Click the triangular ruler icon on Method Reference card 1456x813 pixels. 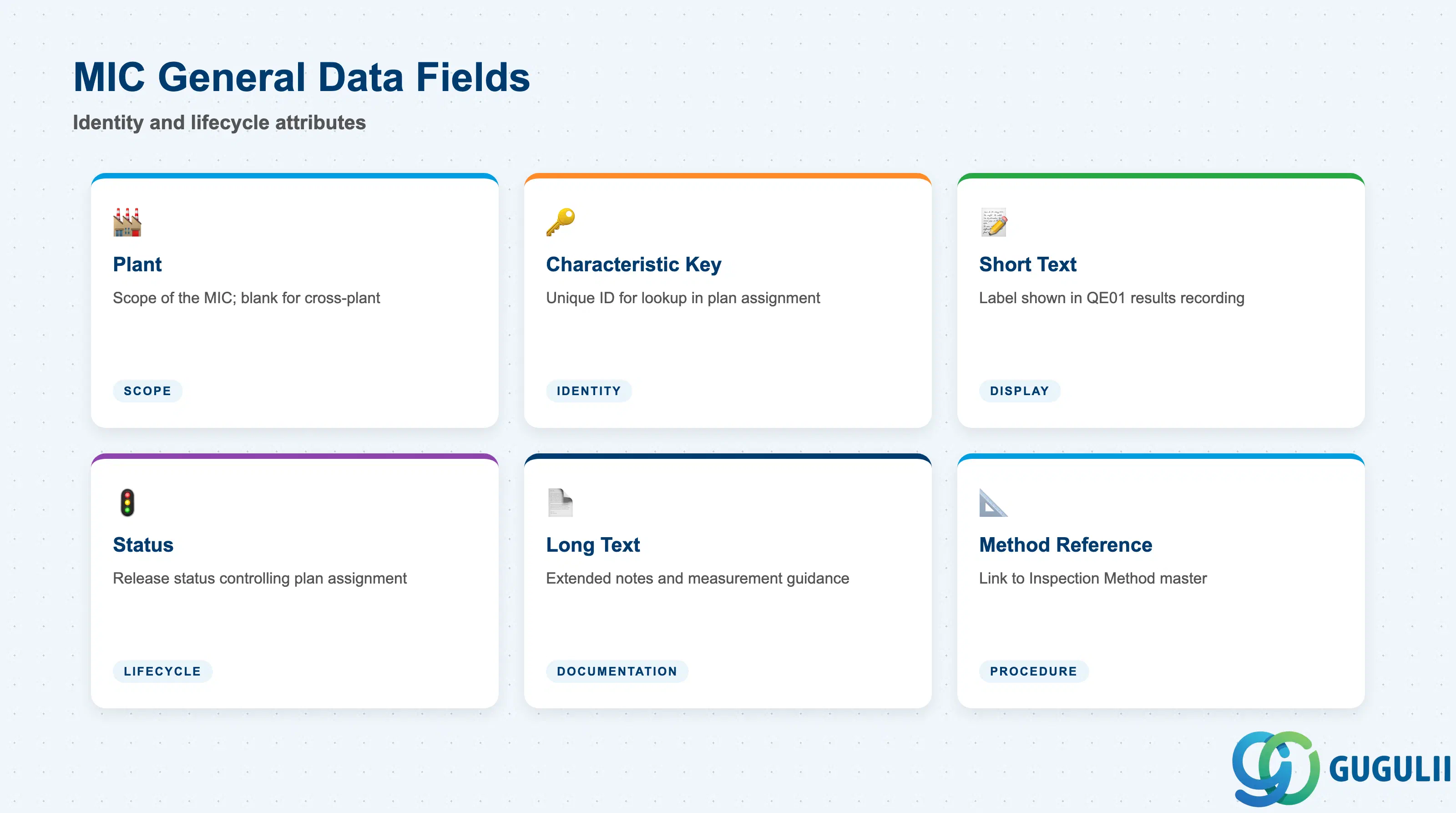(993, 503)
